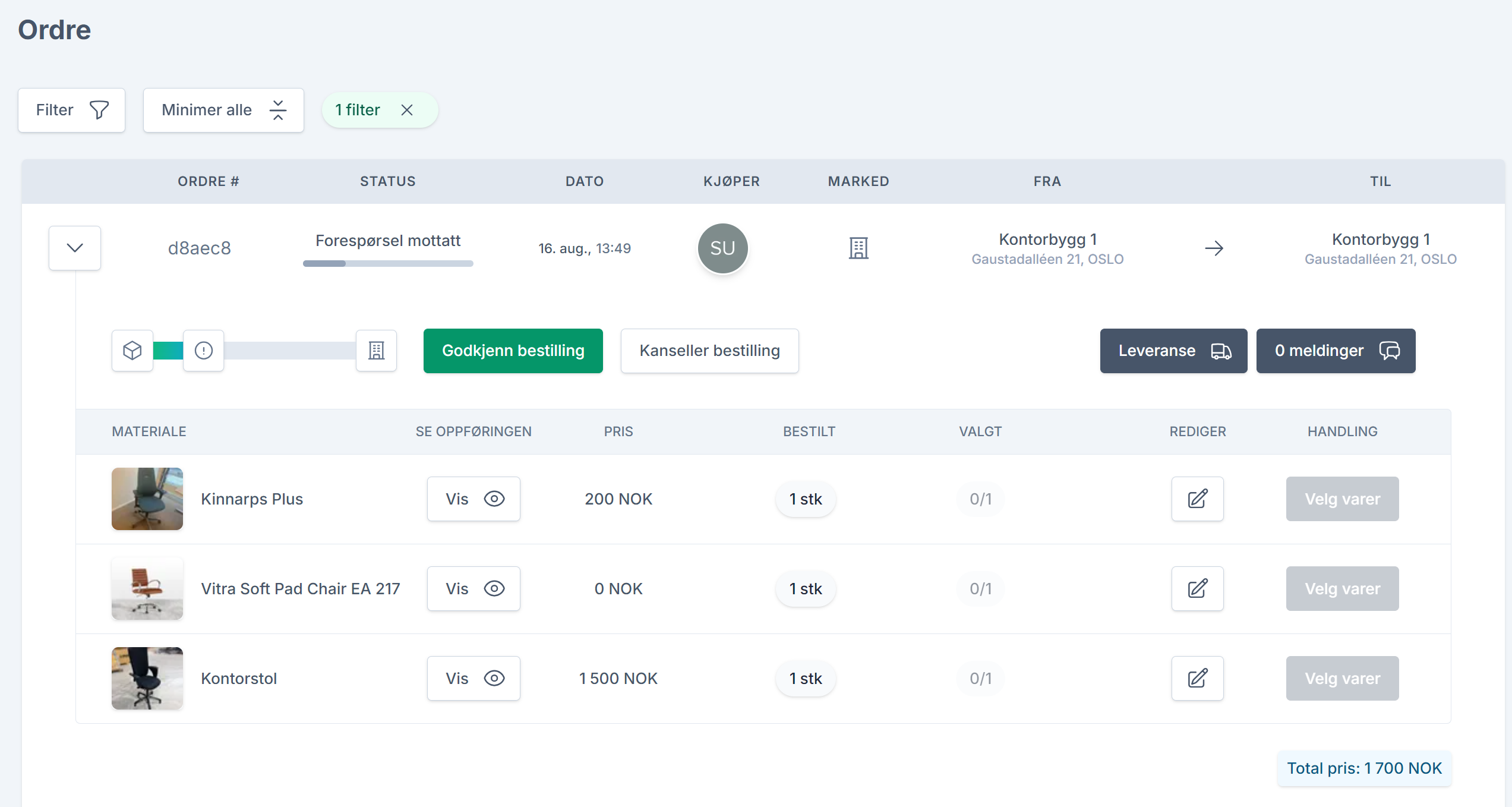Click the Forespørsel mottatt status progress bar
Screen dimensions: 1512x807
click(x=388, y=263)
